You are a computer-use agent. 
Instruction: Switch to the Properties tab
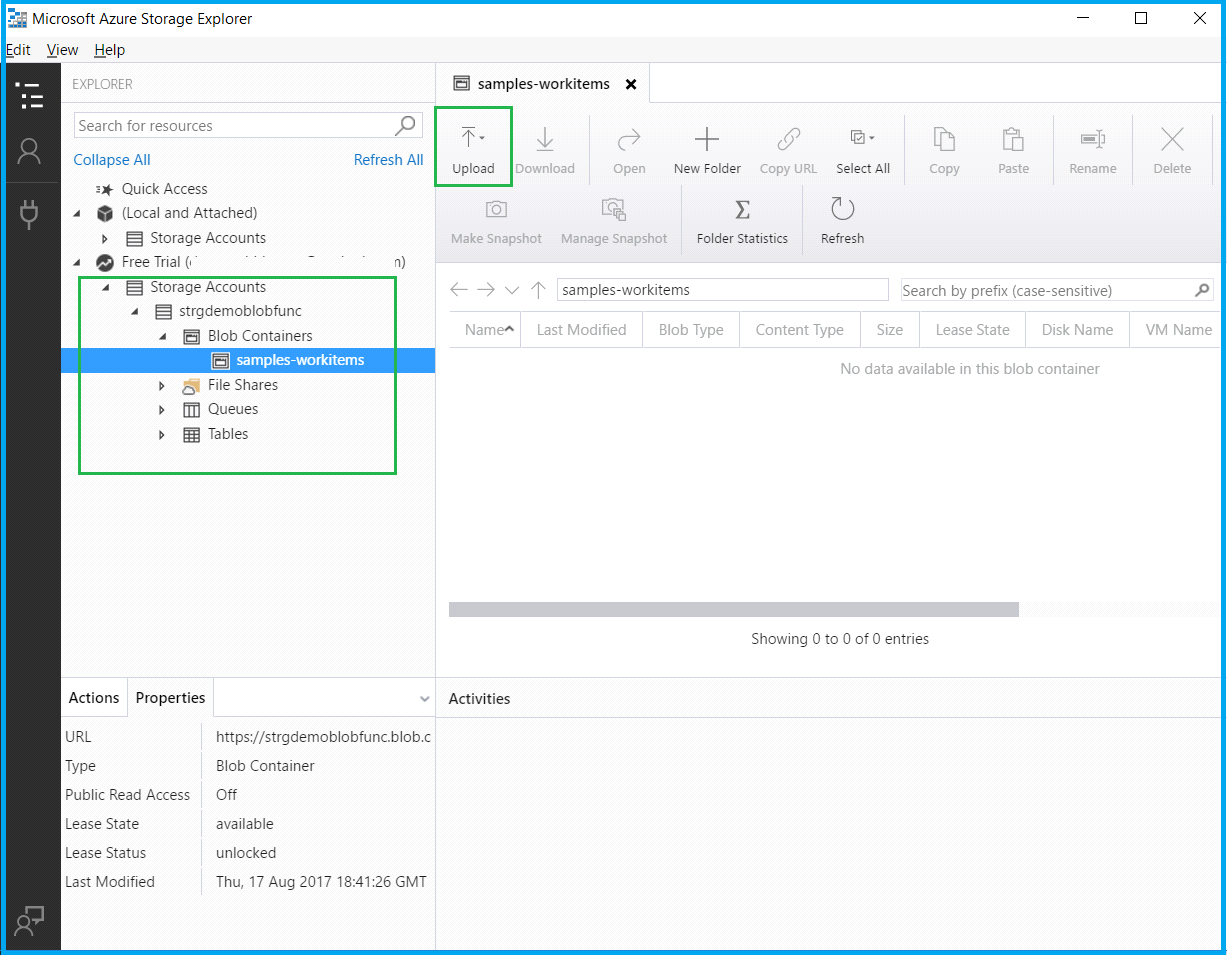click(170, 698)
